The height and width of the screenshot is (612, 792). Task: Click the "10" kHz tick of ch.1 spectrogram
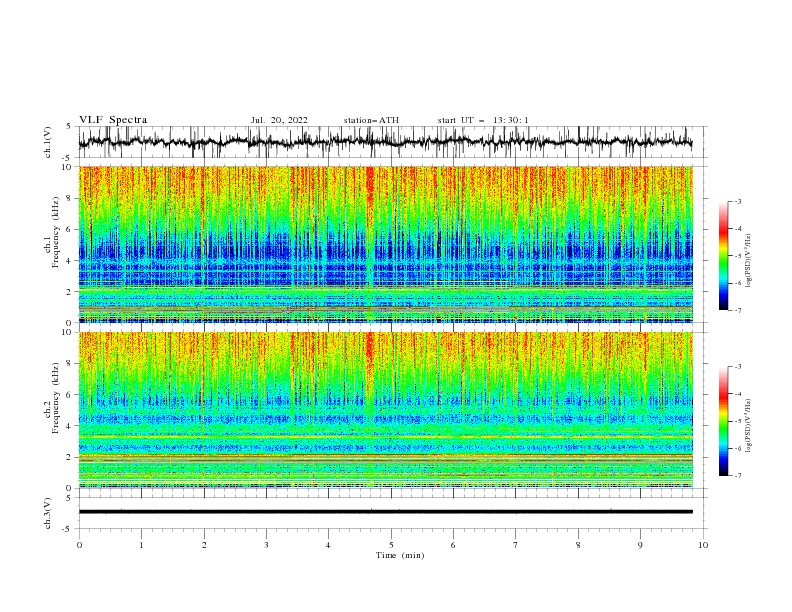click(68, 167)
